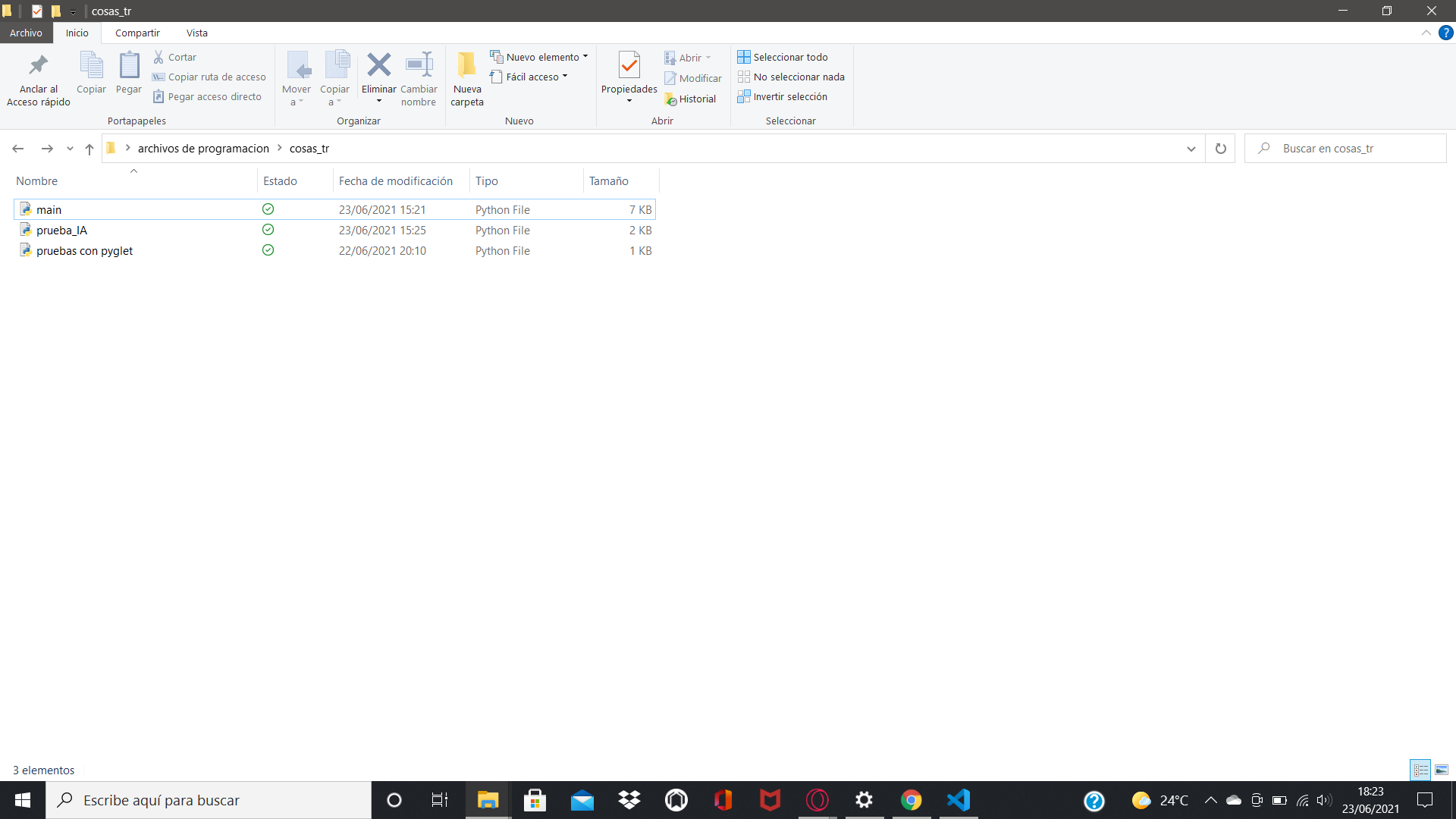Click the Nueva carpeta button
The height and width of the screenshot is (819, 1456).
pyautogui.click(x=466, y=78)
